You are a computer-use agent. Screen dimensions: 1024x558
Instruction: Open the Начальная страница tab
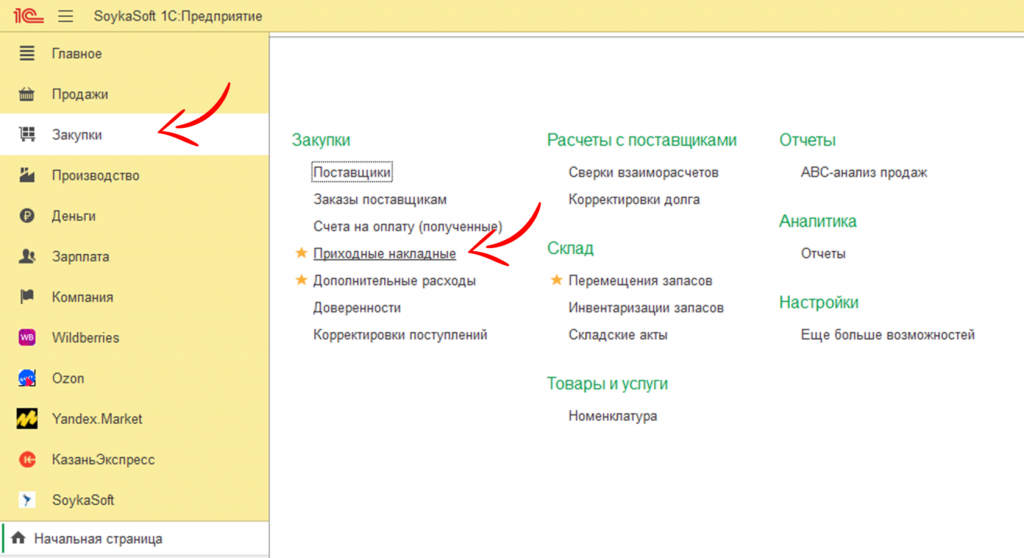pyautogui.click(x=97, y=539)
